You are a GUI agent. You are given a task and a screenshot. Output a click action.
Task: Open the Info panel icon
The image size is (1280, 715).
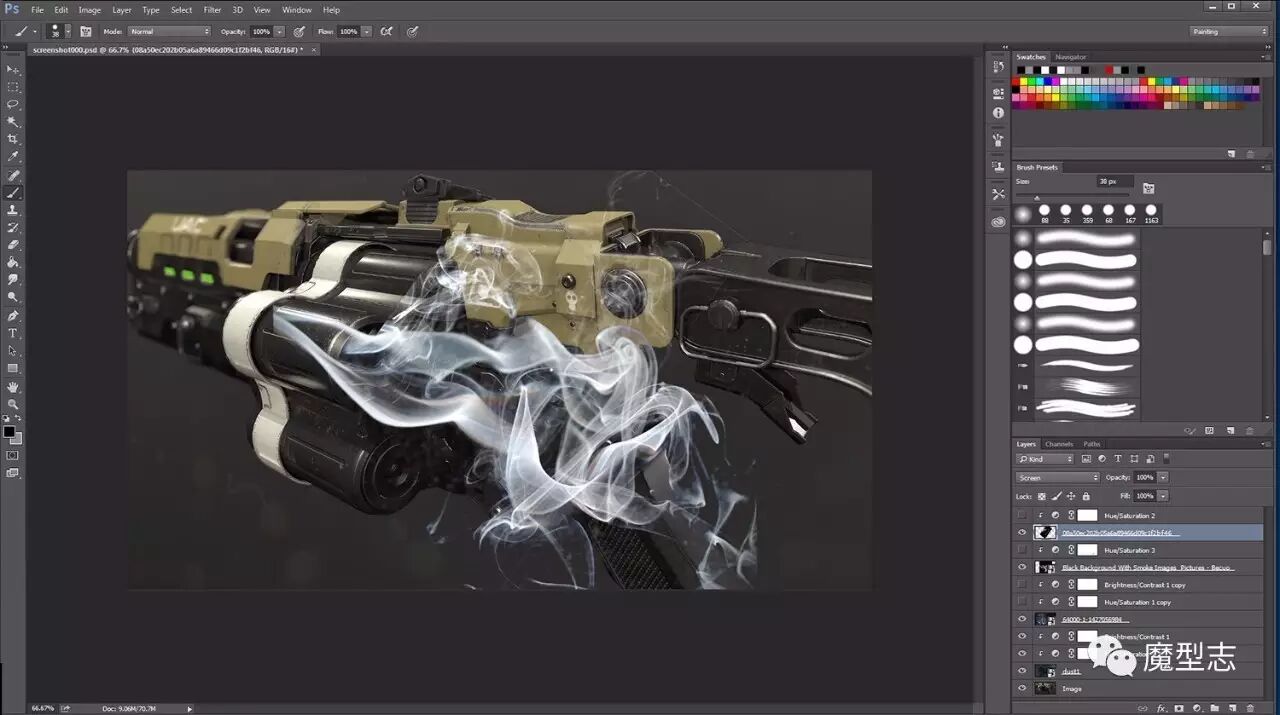pyautogui.click(x=998, y=113)
